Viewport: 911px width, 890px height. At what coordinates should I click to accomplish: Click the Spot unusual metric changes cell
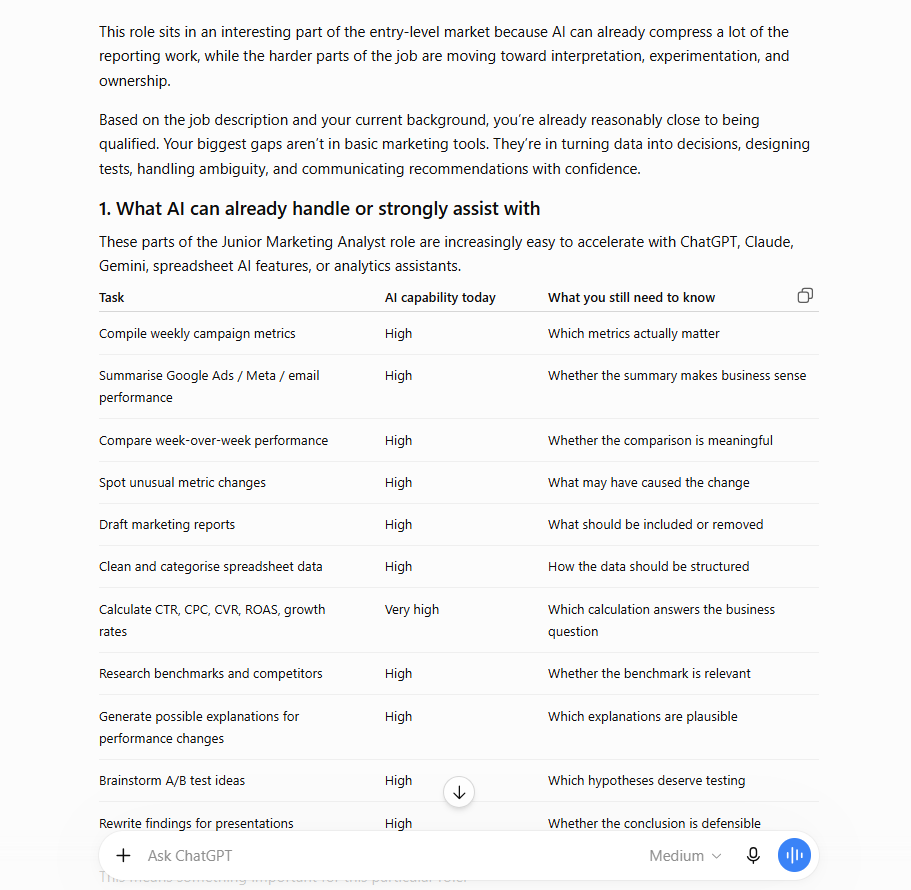[x=182, y=483]
